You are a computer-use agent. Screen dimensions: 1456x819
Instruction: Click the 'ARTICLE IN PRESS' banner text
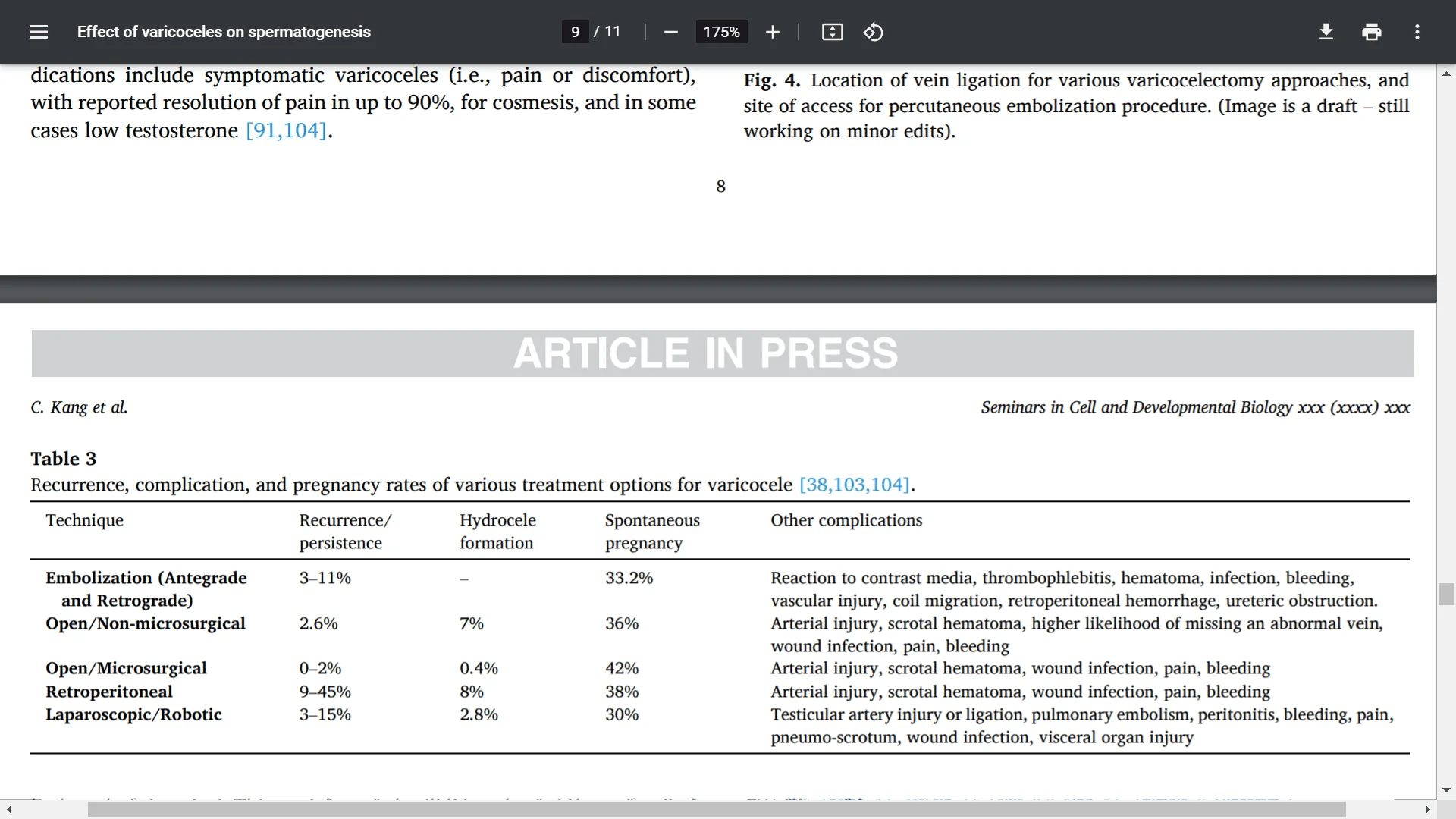pyautogui.click(x=706, y=353)
